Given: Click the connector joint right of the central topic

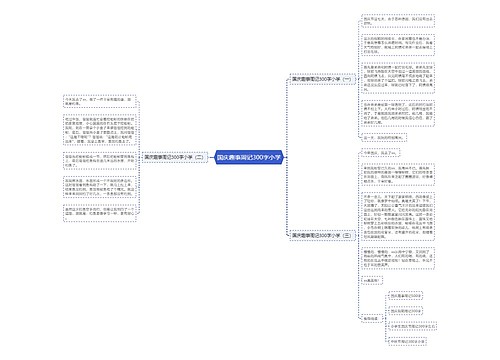Looking at the screenshot, I should pos(286,157).
